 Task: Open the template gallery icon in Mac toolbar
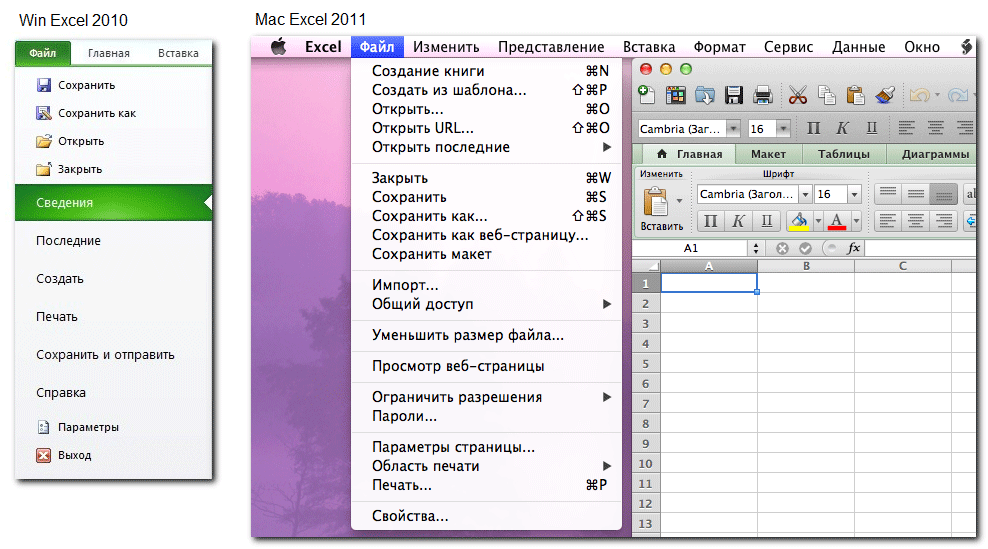(x=675, y=95)
